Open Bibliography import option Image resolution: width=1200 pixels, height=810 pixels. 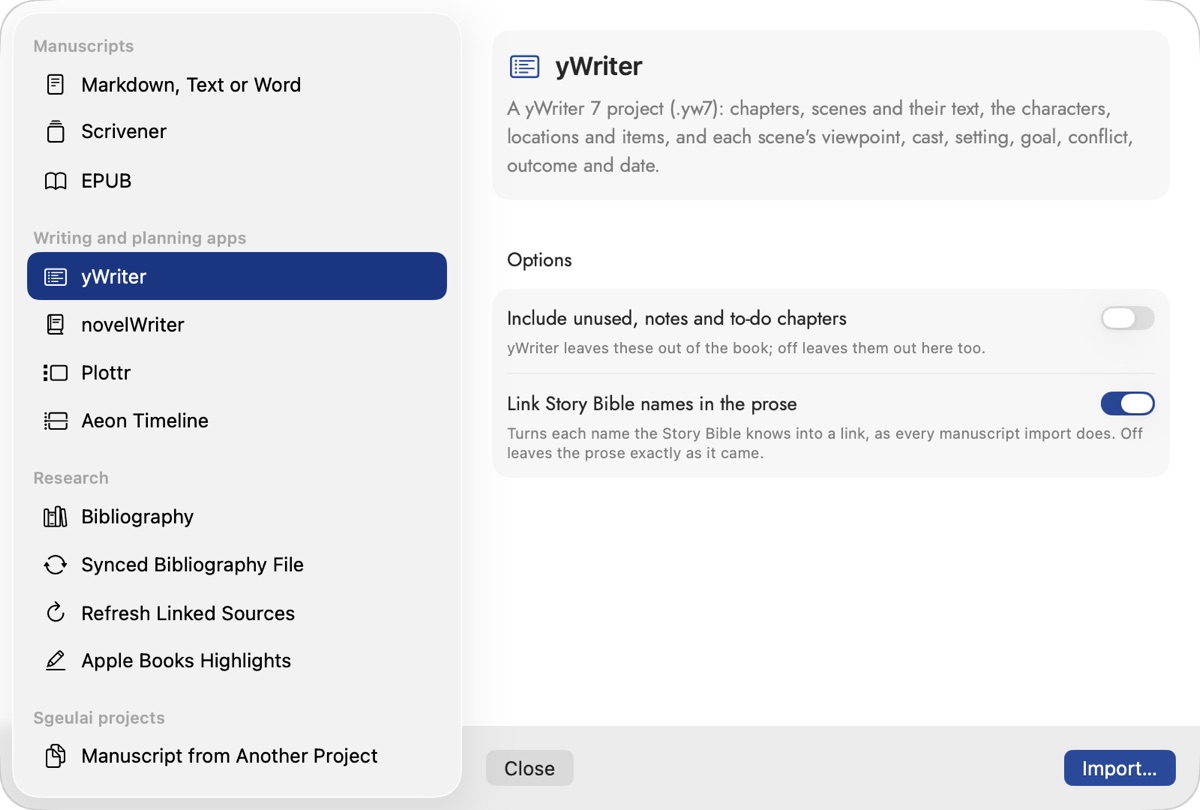[237, 517]
